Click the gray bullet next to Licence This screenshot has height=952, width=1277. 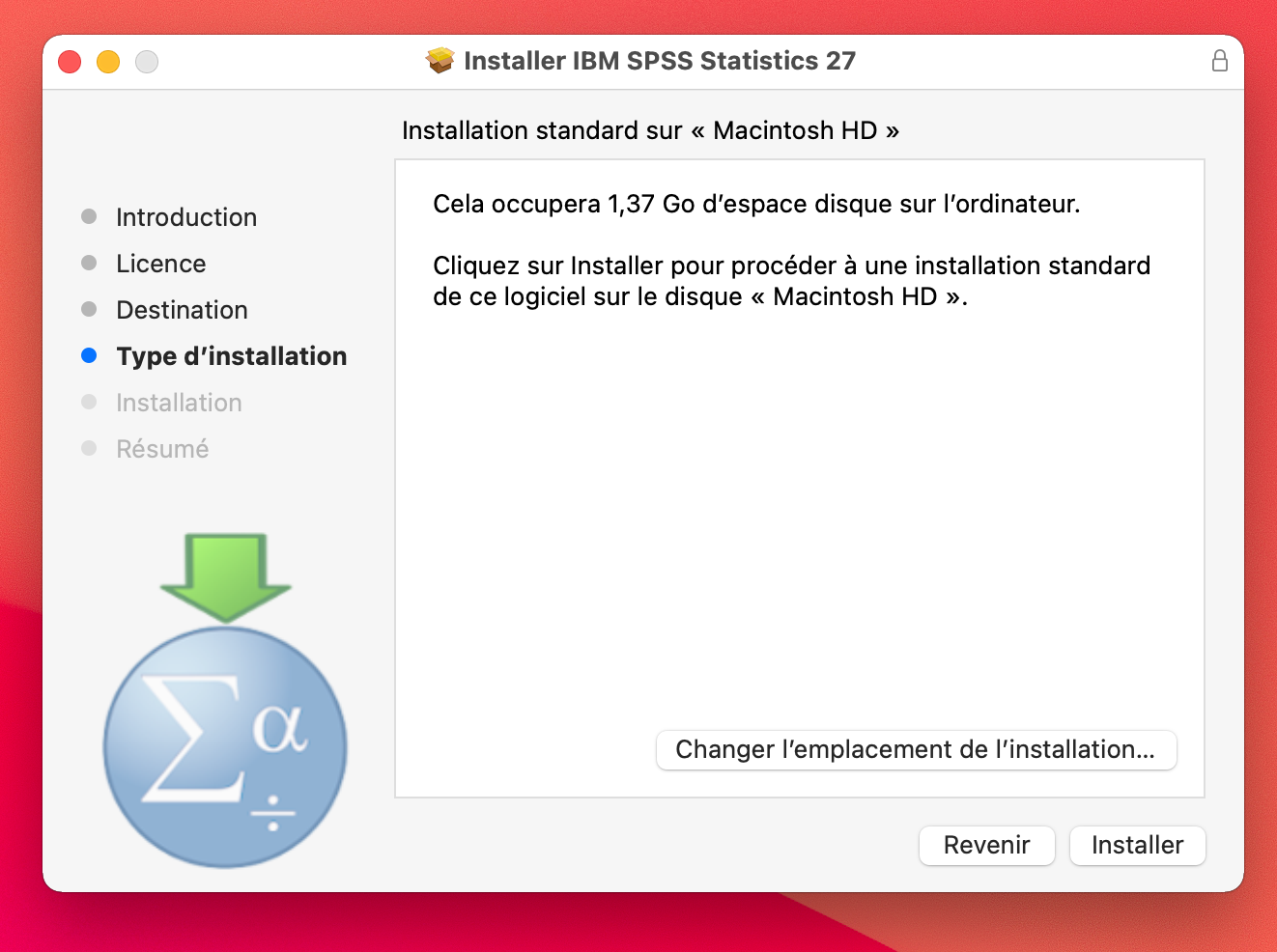pyautogui.click(x=89, y=263)
